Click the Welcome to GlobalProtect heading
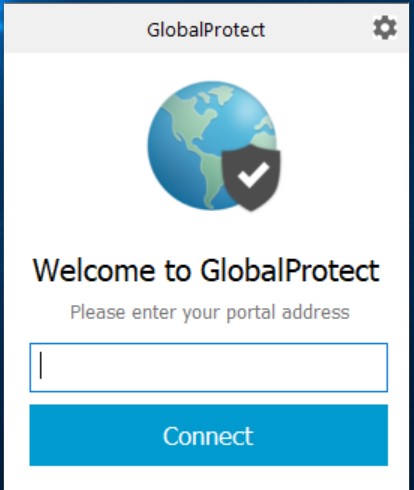414x490 pixels. pyautogui.click(x=206, y=271)
